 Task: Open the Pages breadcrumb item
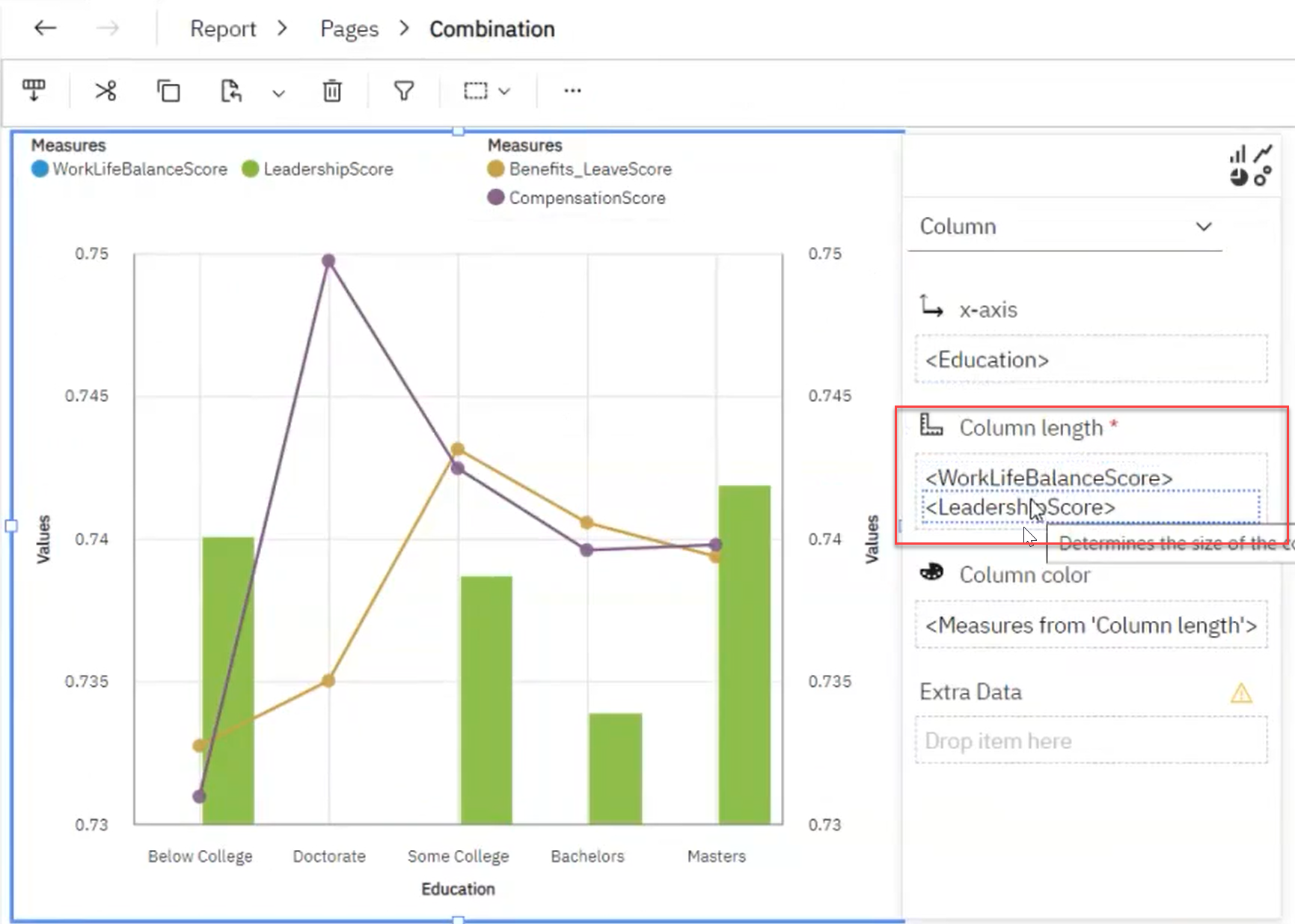pos(349,28)
